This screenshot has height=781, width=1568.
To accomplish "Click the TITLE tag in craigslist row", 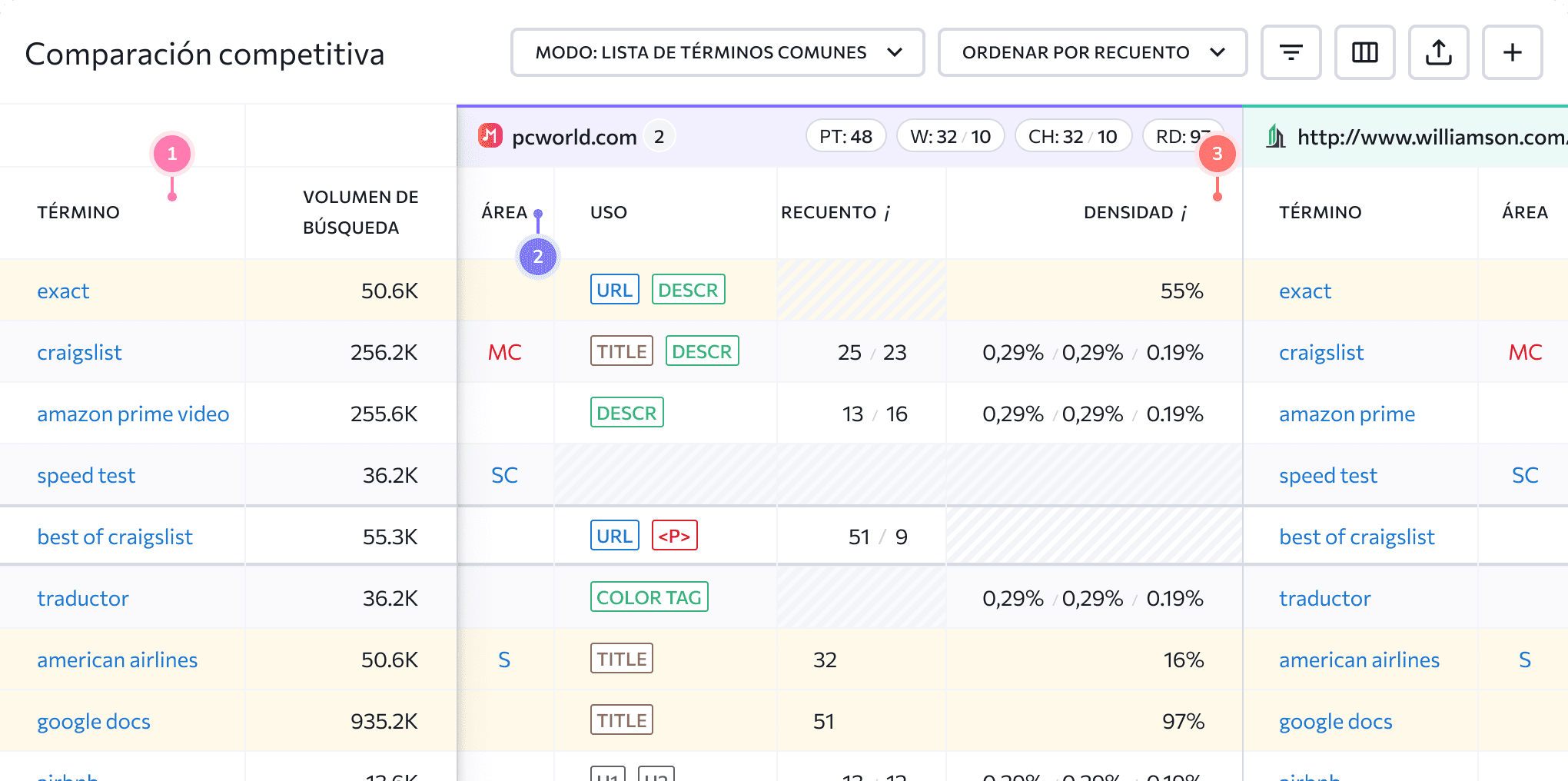I will 622,351.
